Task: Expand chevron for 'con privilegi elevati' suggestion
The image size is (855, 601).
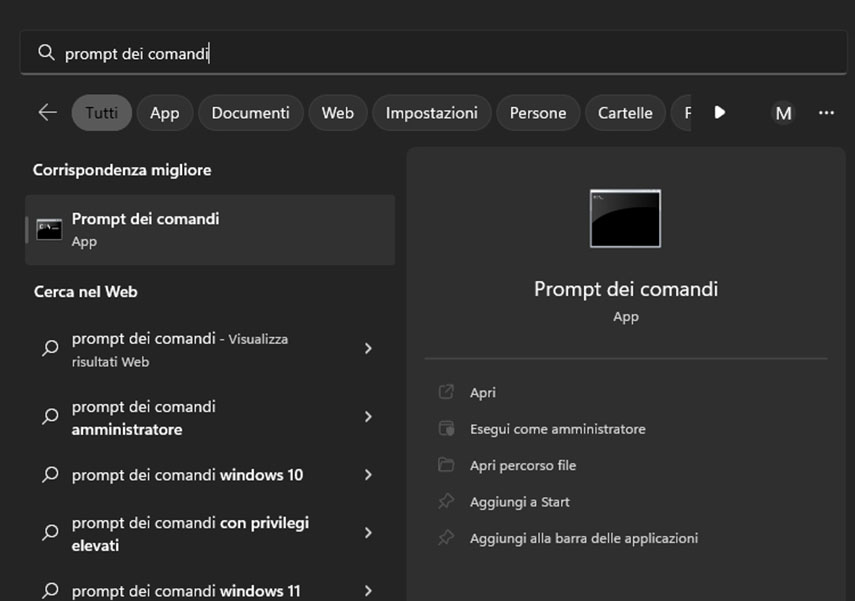Action: pos(369,533)
